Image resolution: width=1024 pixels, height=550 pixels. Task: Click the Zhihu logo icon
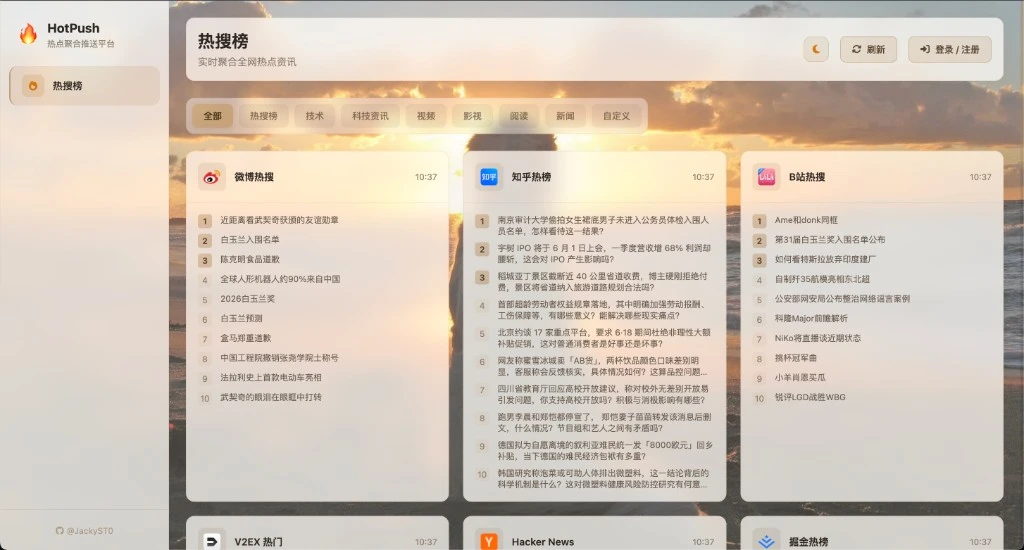pyautogui.click(x=488, y=177)
